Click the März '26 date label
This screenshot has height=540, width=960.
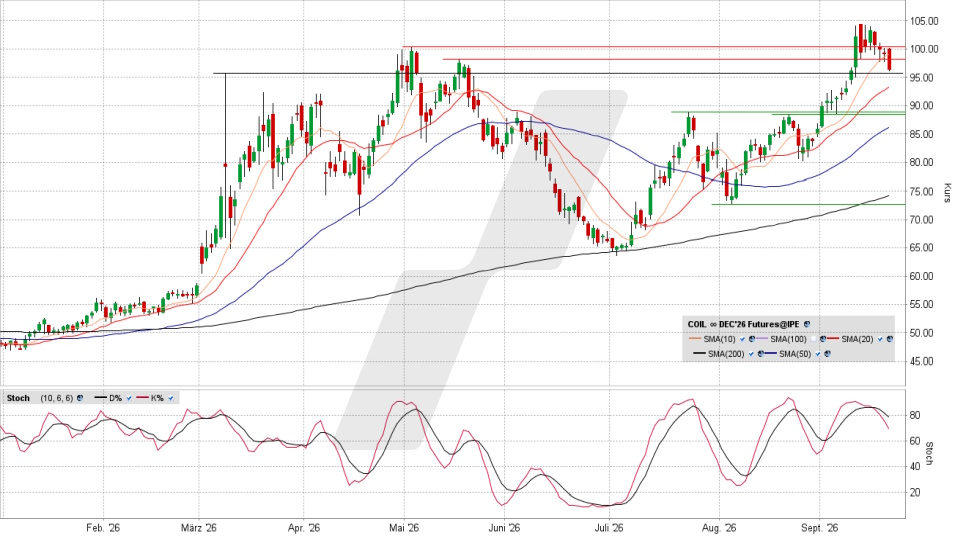(x=199, y=528)
